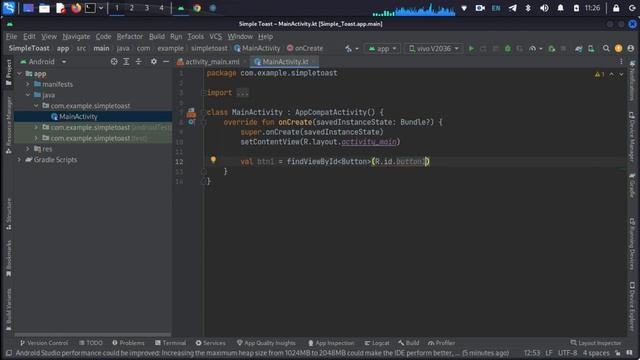Open the Refactor menu

(x=130, y=37)
